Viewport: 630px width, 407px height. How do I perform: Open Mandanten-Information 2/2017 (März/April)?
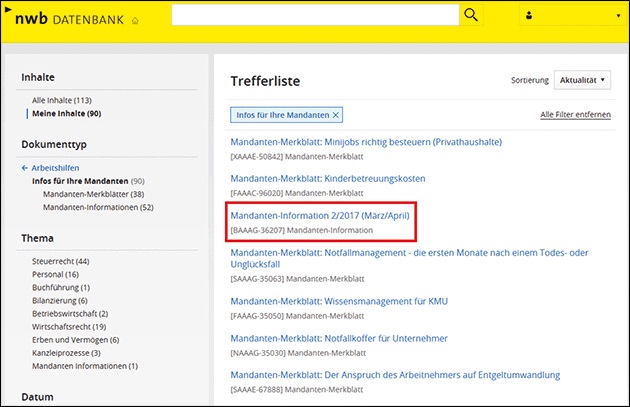click(x=322, y=215)
